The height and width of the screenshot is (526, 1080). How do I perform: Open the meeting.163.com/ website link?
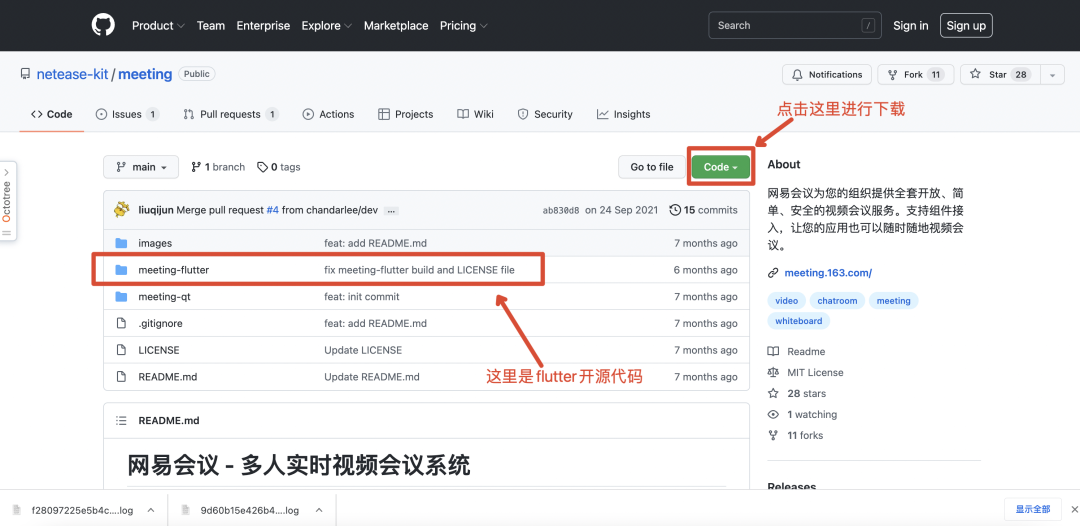pos(828,273)
